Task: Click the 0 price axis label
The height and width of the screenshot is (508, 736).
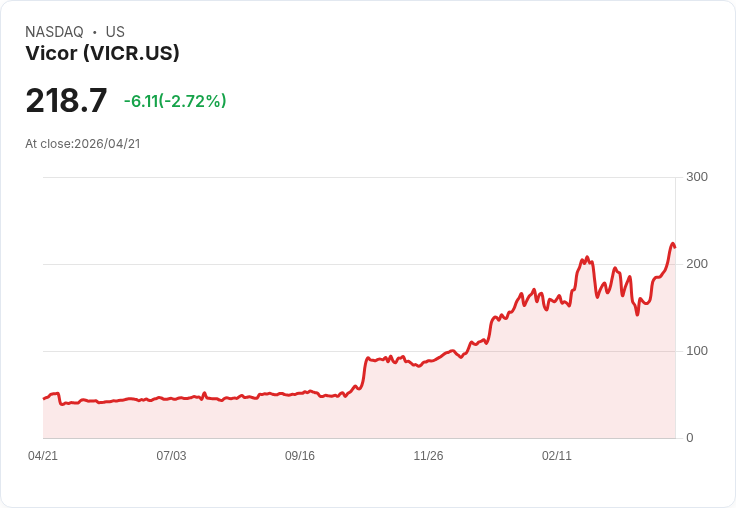Action: (690, 438)
